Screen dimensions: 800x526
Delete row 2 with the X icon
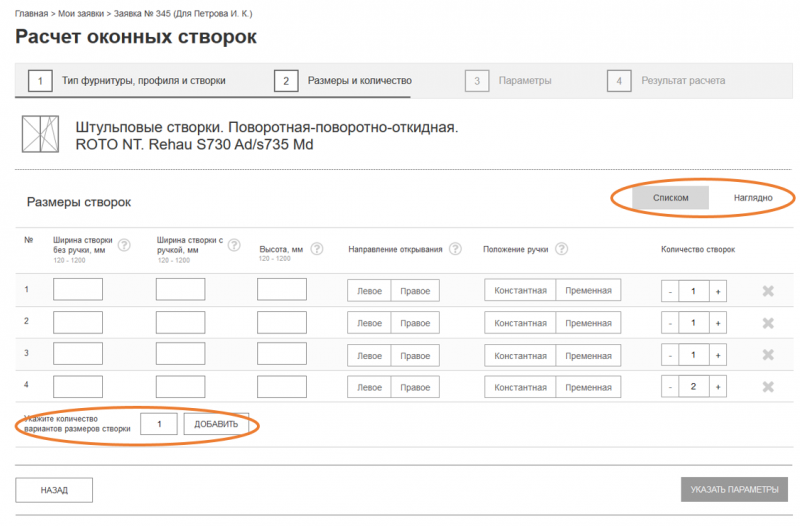click(768, 323)
